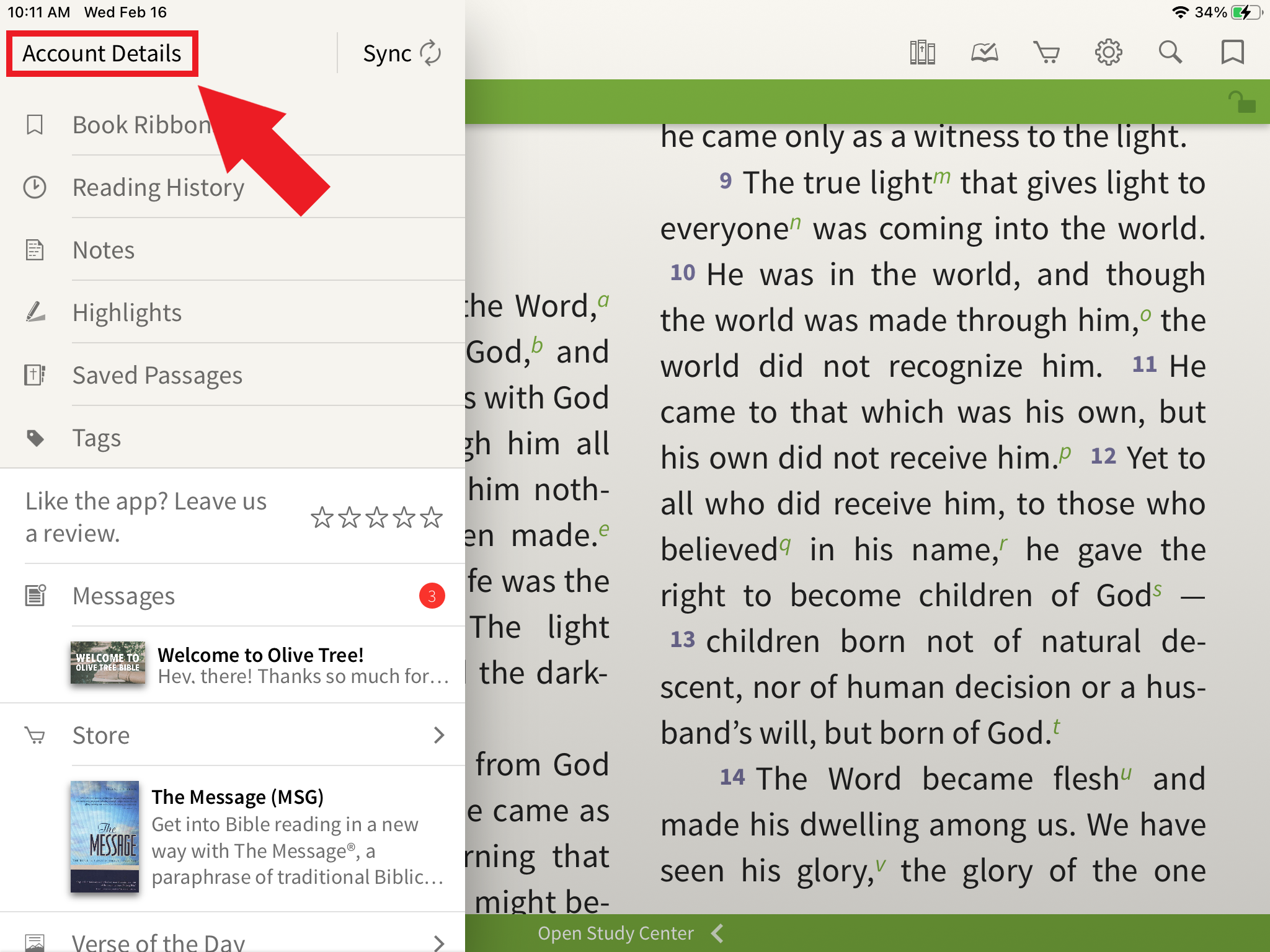Screen dimensions: 1270x952
Task: Tap the Store cart icon in sidebar
Action: click(35, 735)
